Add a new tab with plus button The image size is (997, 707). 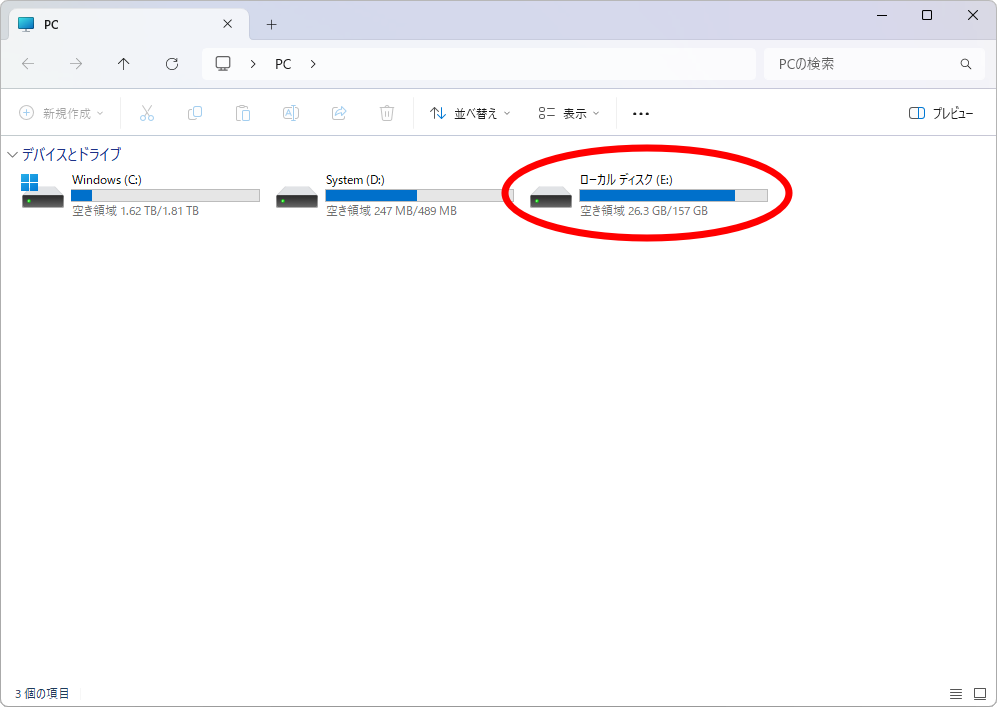271,24
